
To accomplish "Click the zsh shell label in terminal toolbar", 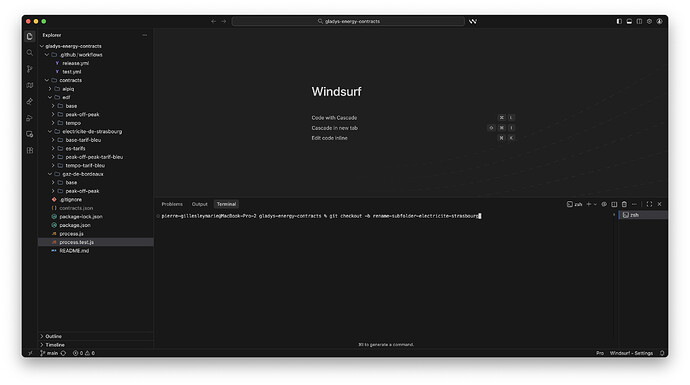I will (574, 204).
